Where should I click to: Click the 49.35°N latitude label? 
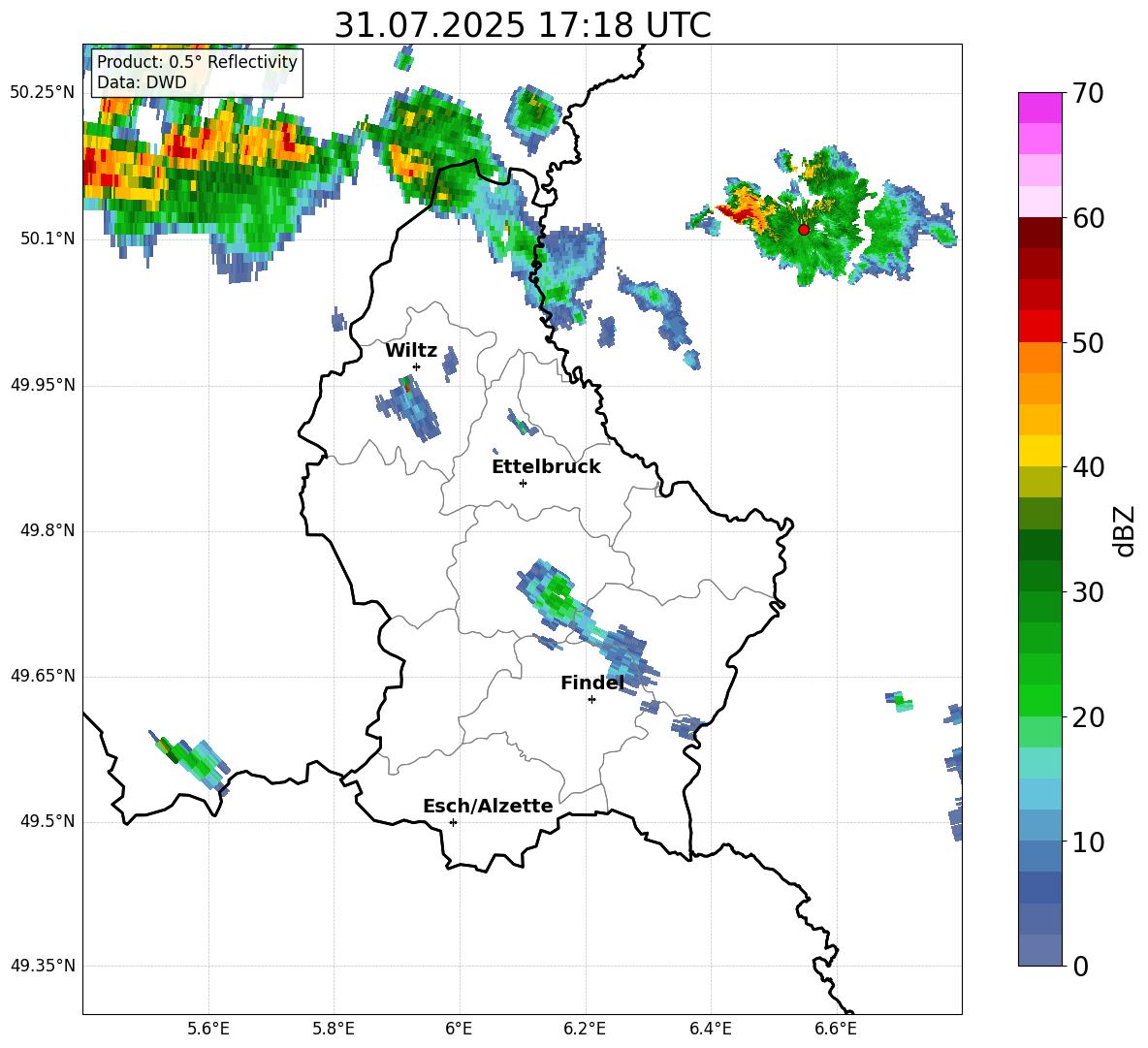tap(42, 966)
